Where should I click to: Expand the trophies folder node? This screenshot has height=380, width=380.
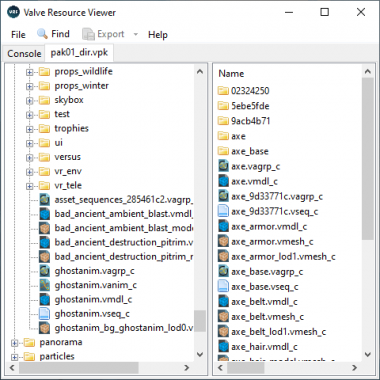tap(30, 129)
